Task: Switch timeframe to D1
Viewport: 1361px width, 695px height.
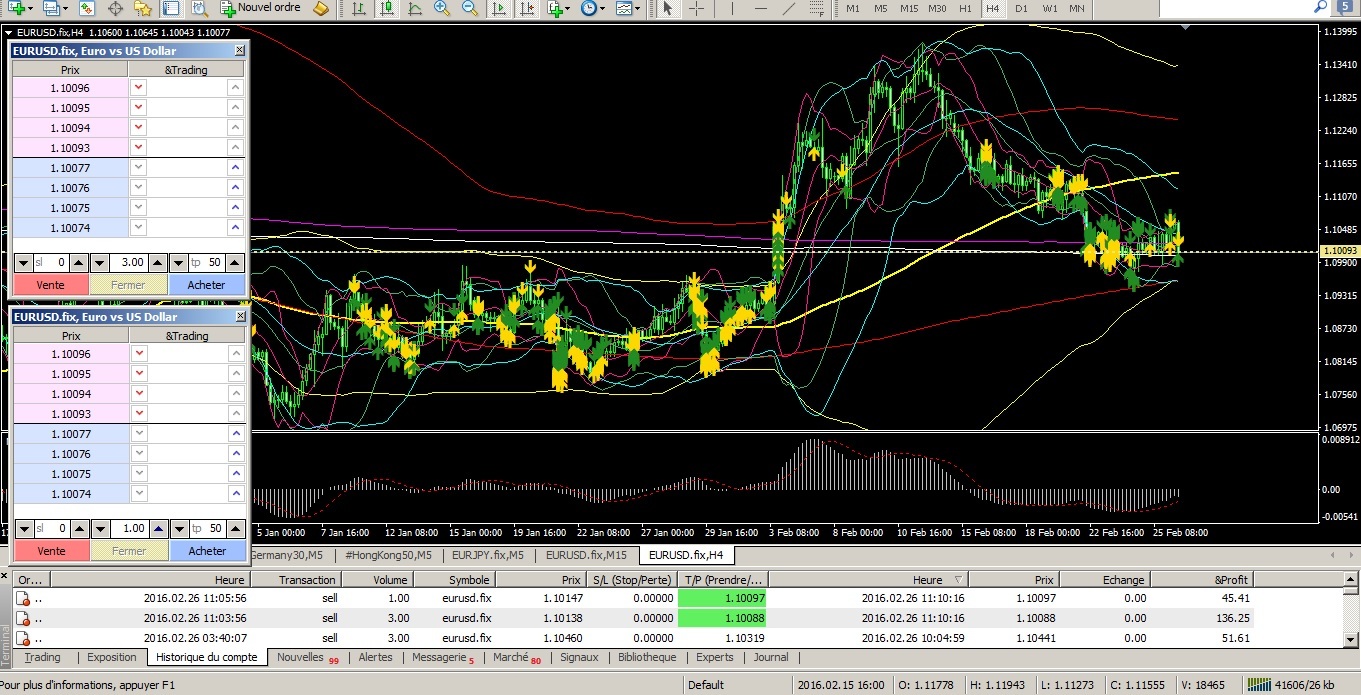Action: pyautogui.click(x=1021, y=9)
